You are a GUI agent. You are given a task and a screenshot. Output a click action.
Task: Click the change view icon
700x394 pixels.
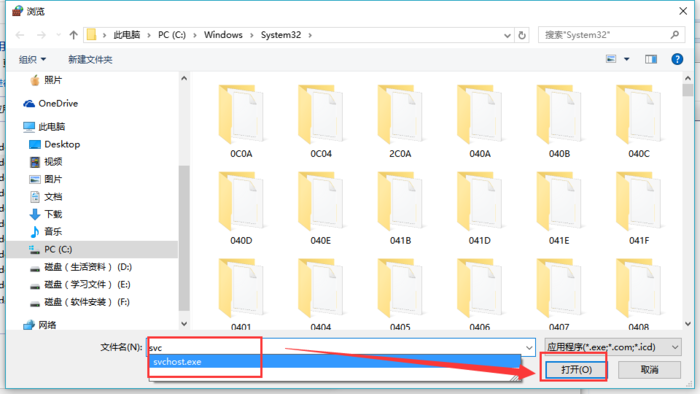pos(611,59)
